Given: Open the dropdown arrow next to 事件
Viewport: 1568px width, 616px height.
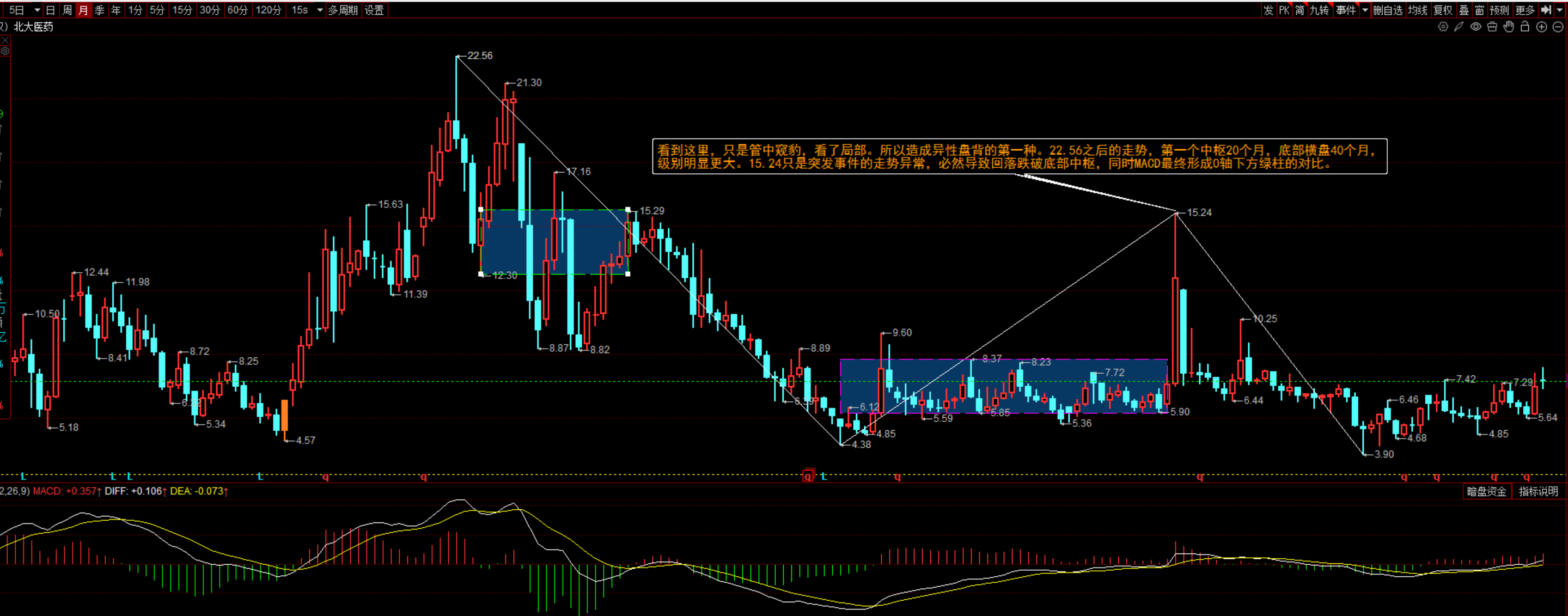Looking at the screenshot, I should [1365, 10].
